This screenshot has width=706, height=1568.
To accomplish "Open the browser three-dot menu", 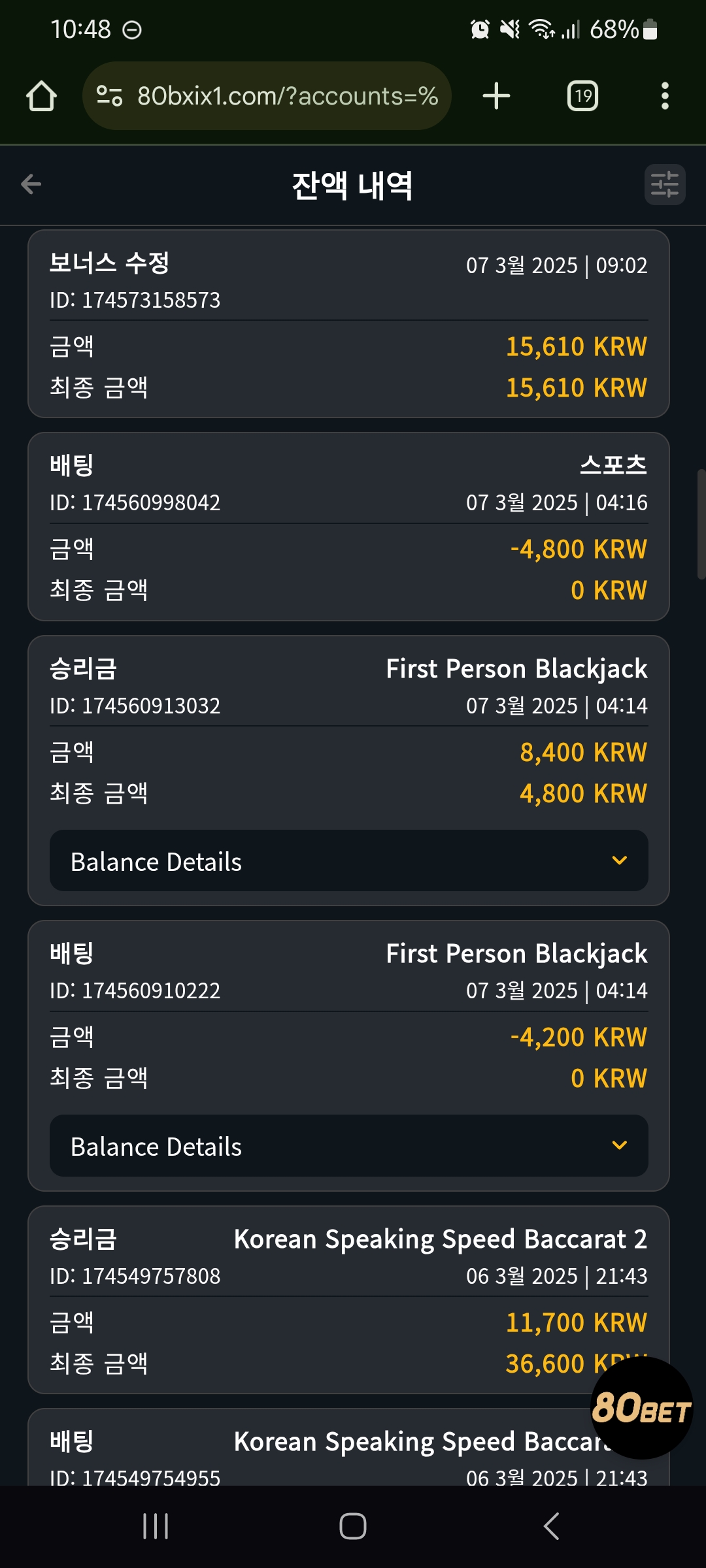I will click(665, 96).
